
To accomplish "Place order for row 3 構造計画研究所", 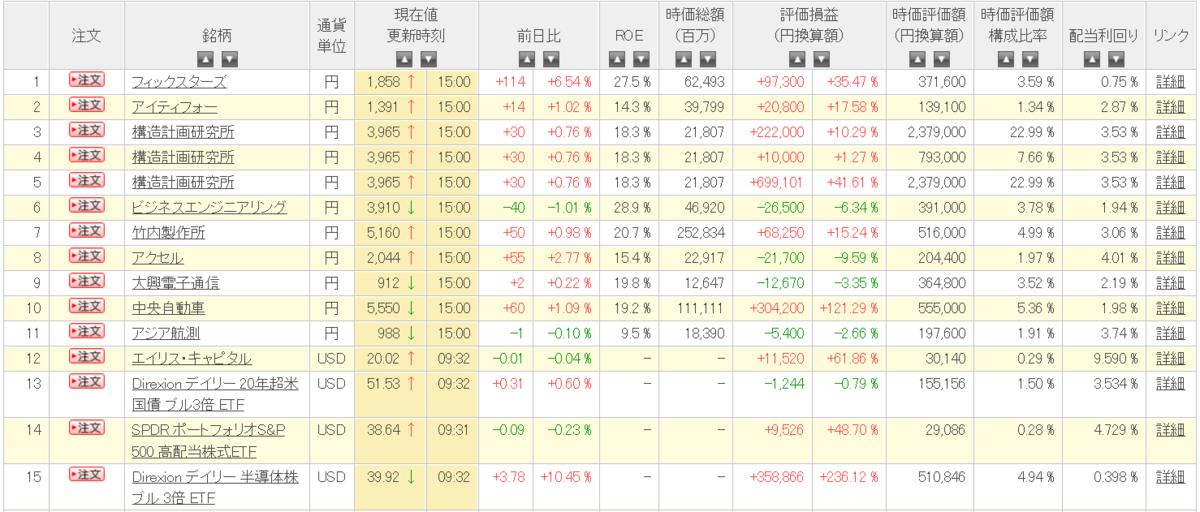I will (x=86, y=130).
